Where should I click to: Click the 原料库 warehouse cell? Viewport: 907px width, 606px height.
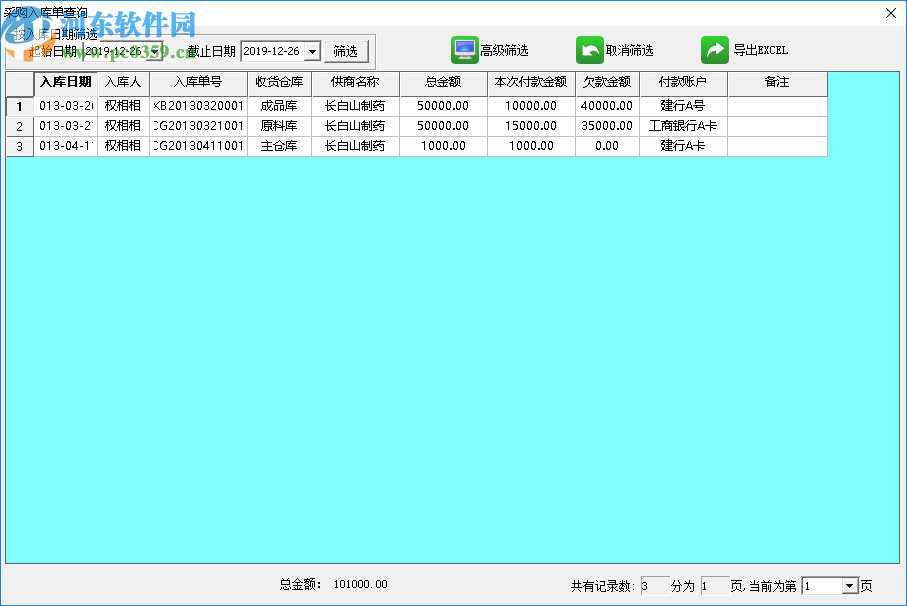(279, 126)
